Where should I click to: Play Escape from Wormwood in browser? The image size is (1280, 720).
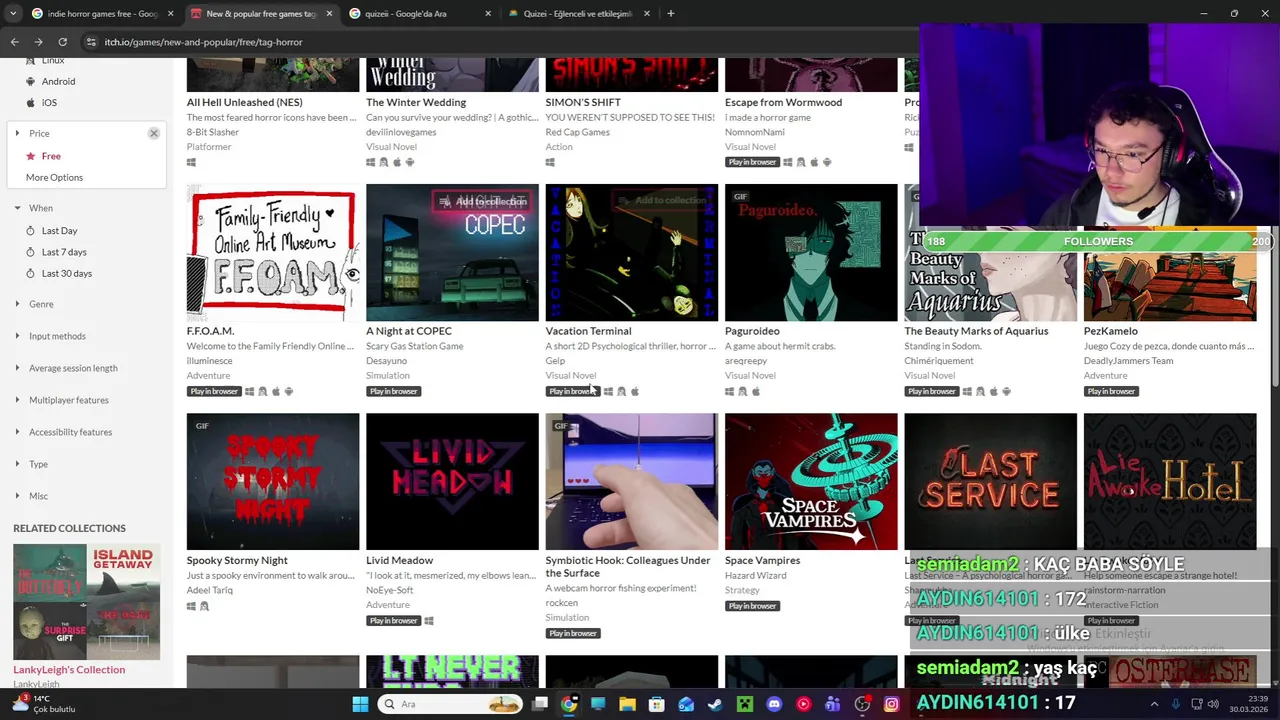click(752, 162)
